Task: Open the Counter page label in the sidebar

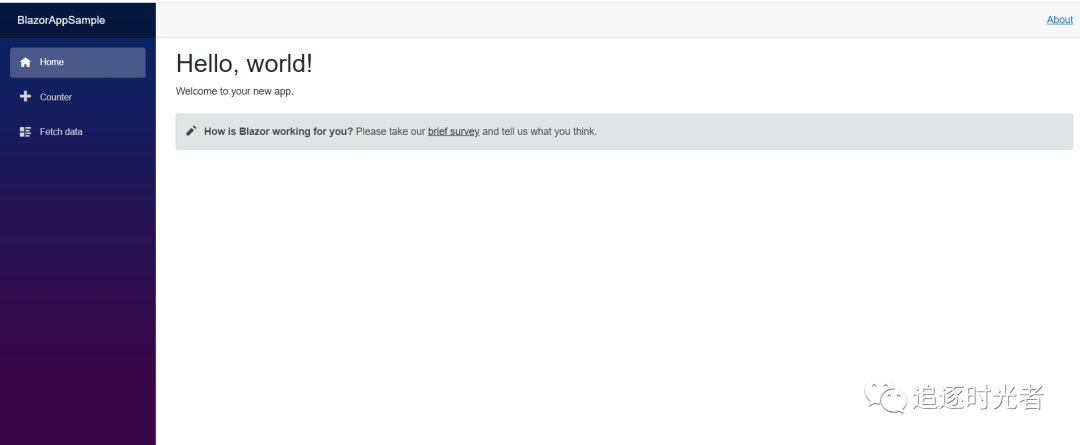Action: (x=56, y=97)
